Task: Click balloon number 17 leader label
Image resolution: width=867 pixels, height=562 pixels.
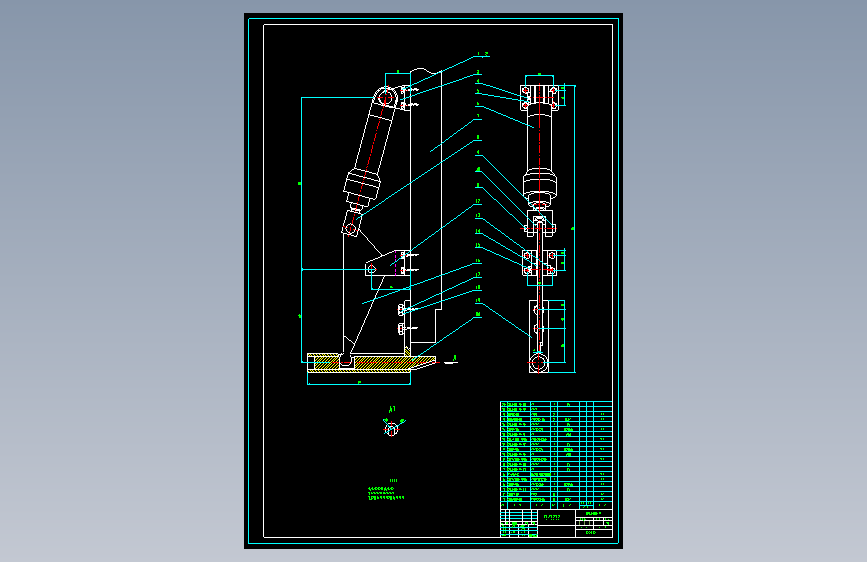Action: pos(478,275)
